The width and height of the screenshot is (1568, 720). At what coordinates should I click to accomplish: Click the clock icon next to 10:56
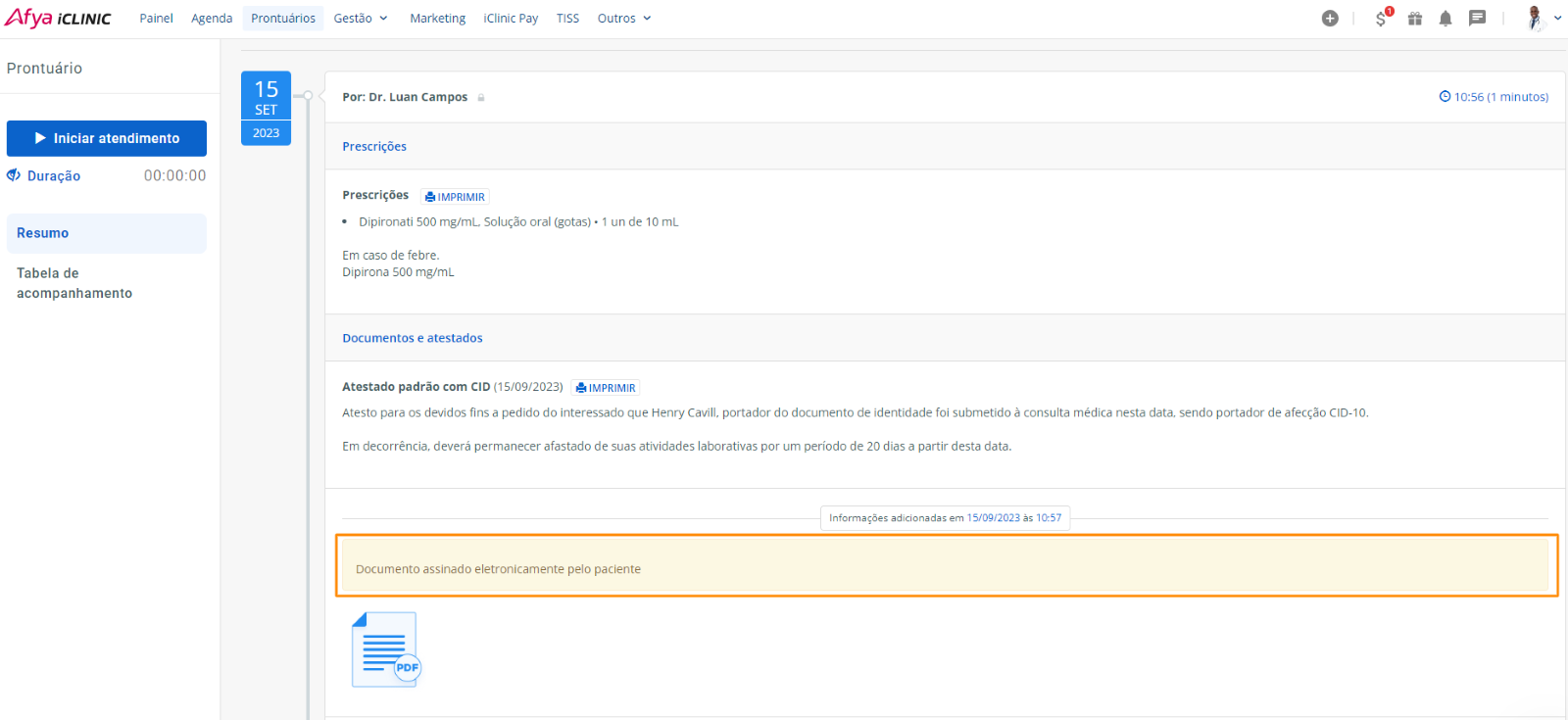(1445, 97)
